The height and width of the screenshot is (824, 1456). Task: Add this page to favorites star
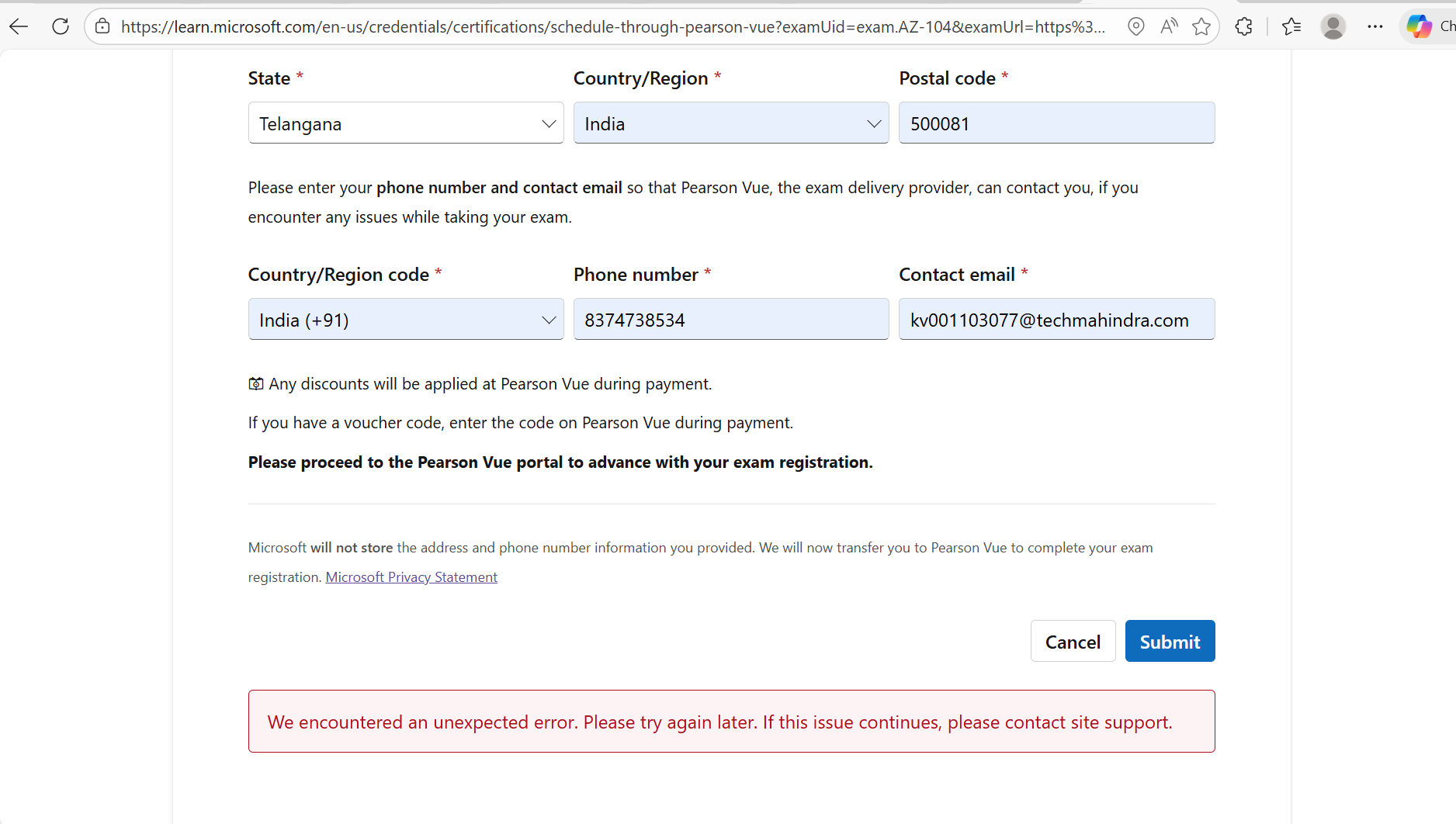point(1201,26)
